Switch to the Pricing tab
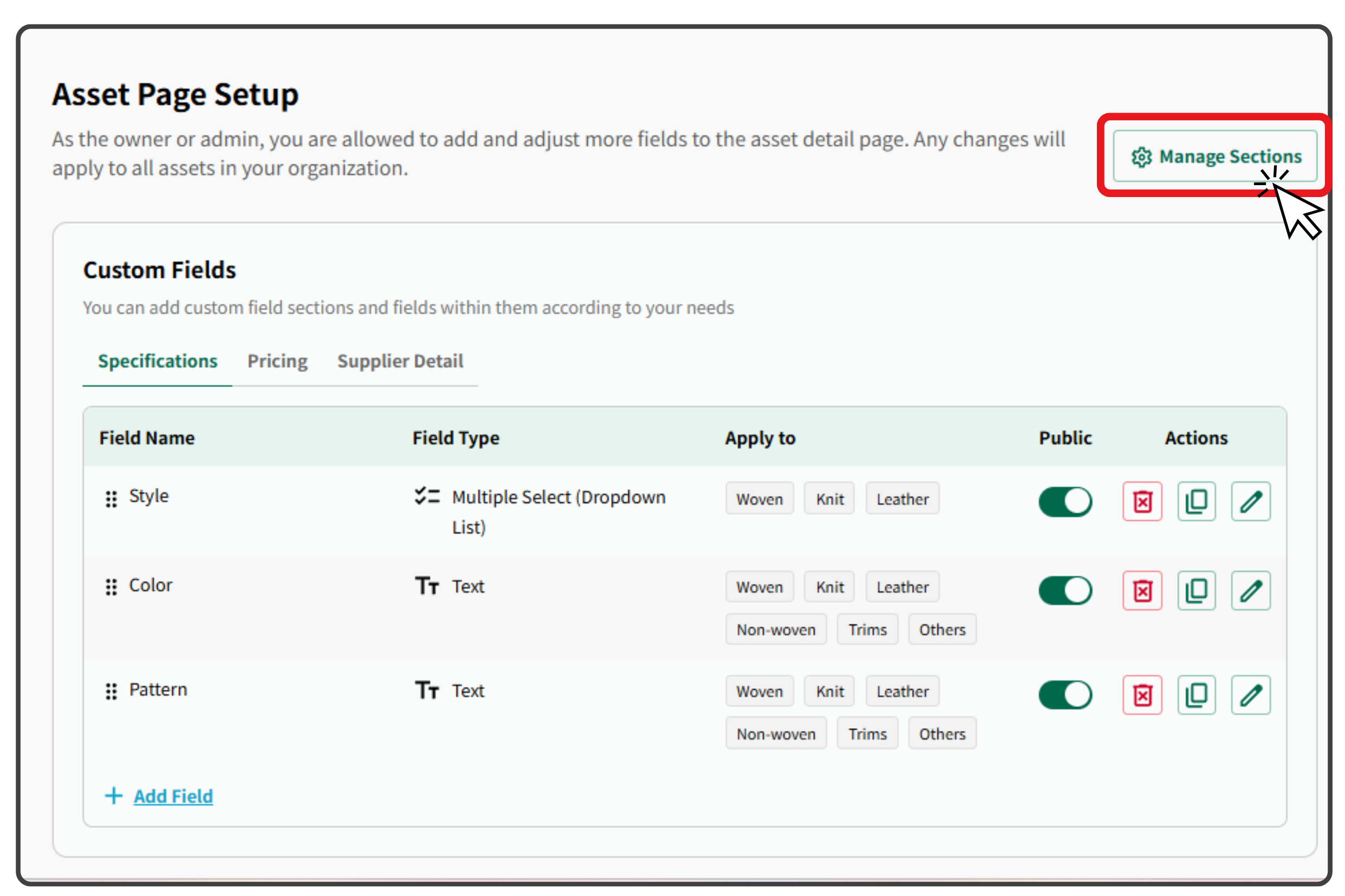Image resolution: width=1345 pixels, height=896 pixels. point(277,361)
